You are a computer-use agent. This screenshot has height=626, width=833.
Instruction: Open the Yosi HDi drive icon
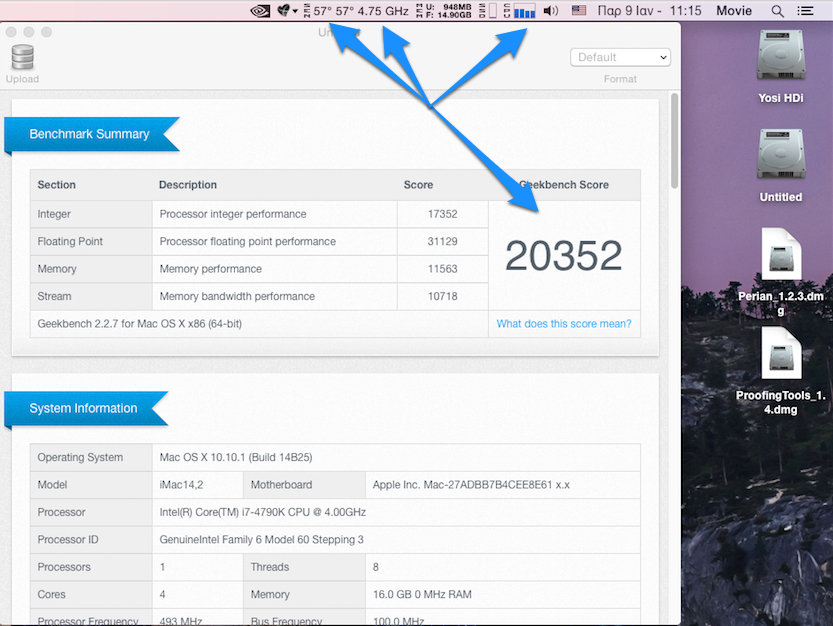(780, 56)
